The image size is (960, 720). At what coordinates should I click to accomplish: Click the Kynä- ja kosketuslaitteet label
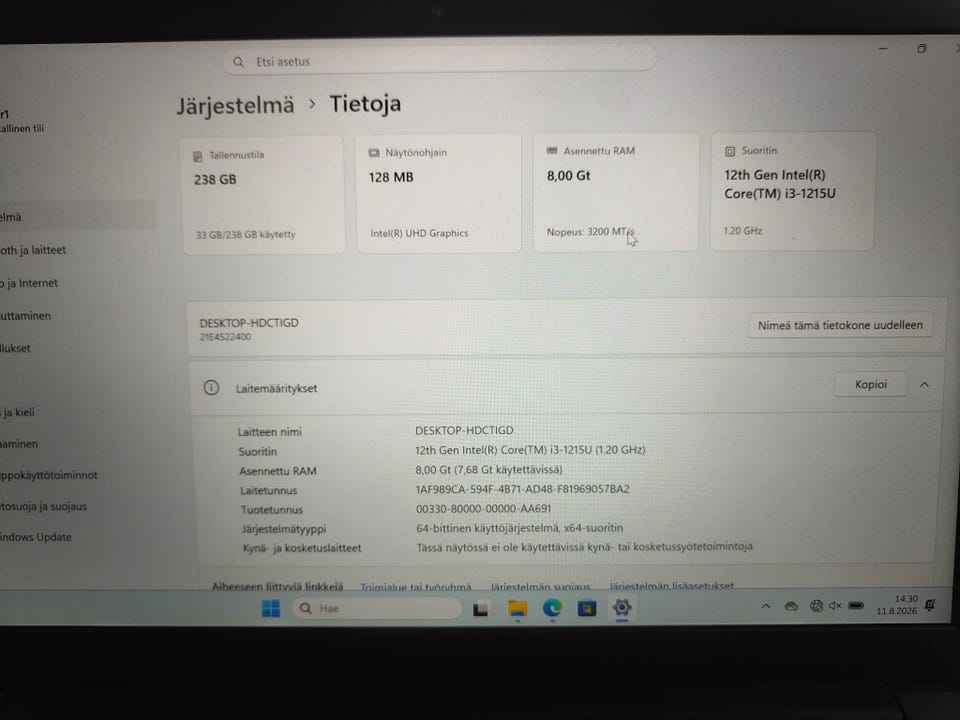pos(302,548)
